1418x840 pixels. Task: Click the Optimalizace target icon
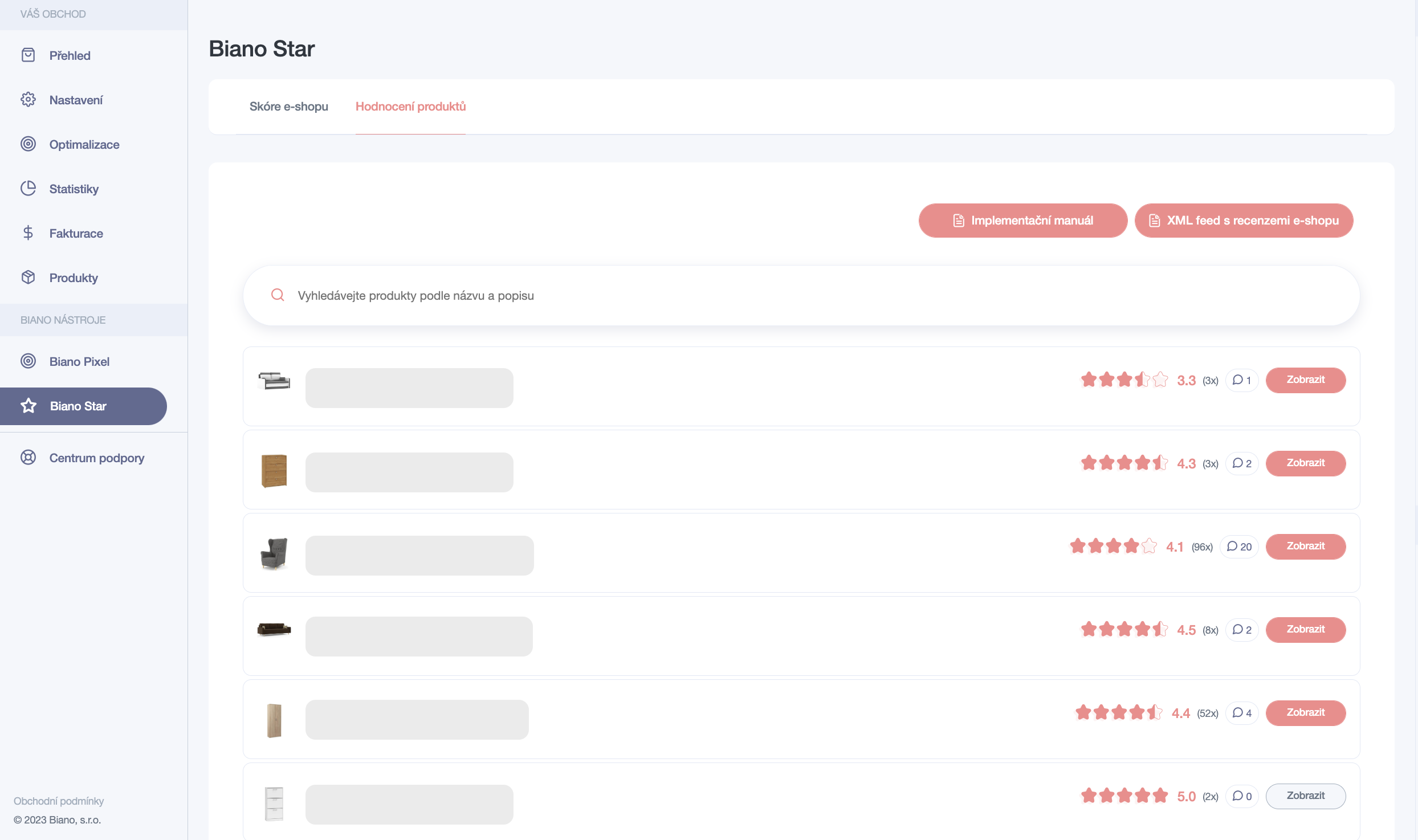tap(28, 144)
